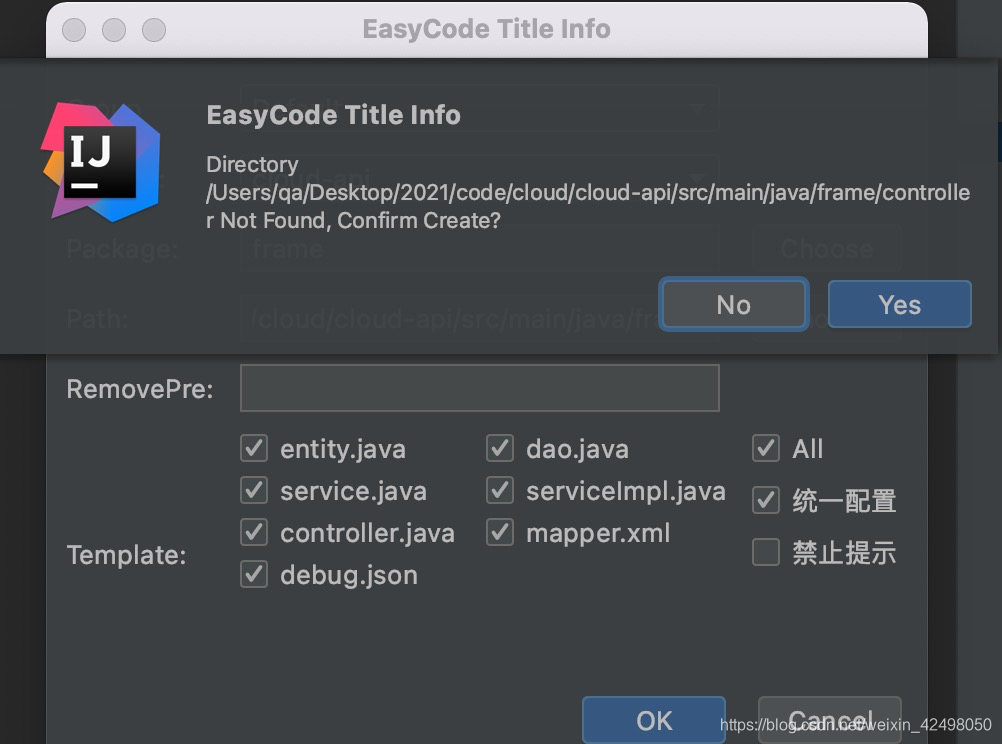Decline directory creation with No button
The image size is (1002, 744).
click(x=734, y=304)
